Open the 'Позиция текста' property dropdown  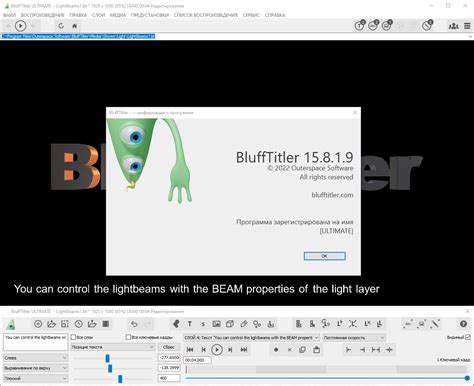click(113, 347)
